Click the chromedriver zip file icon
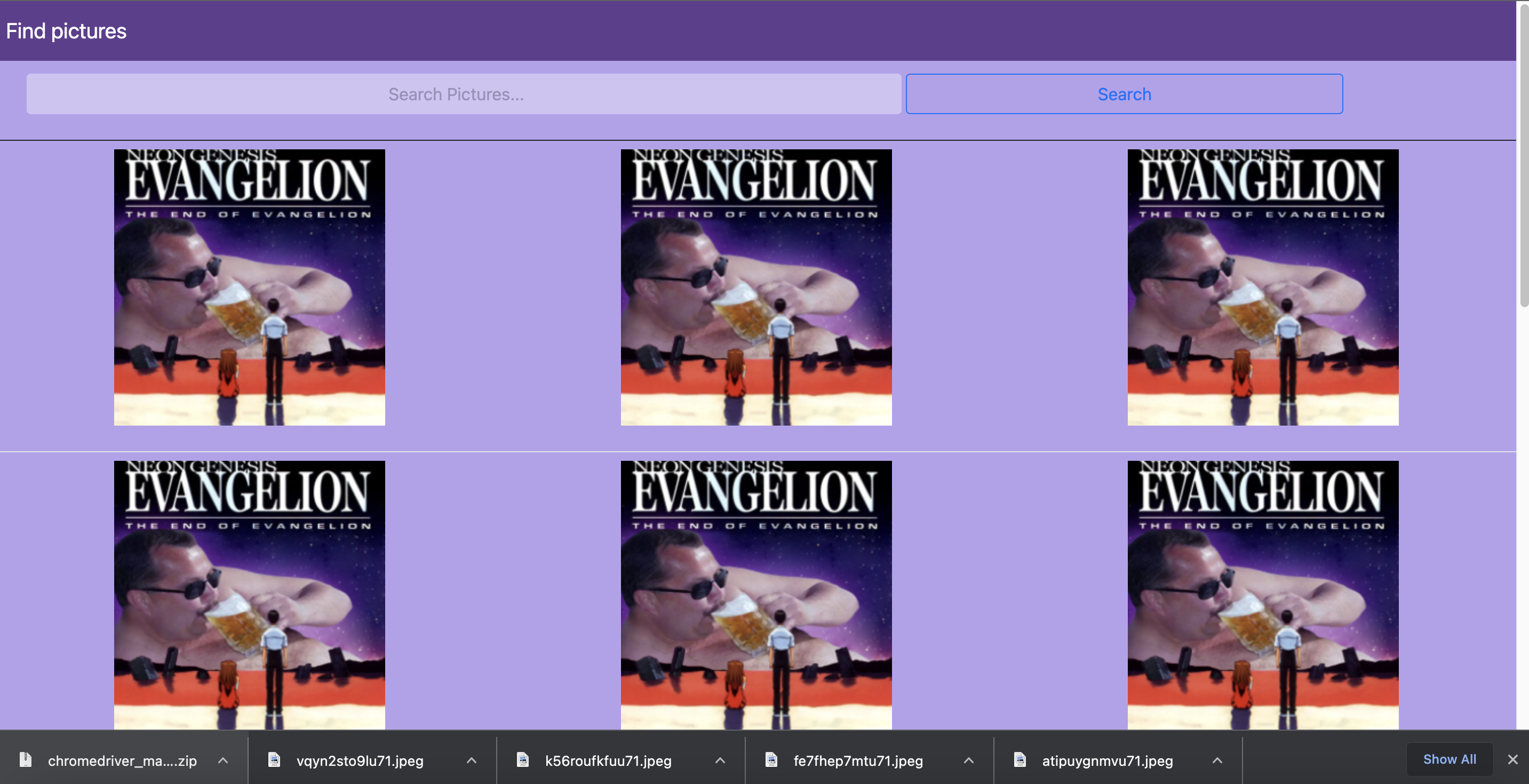Screen dimensions: 1529x784 point(26,759)
